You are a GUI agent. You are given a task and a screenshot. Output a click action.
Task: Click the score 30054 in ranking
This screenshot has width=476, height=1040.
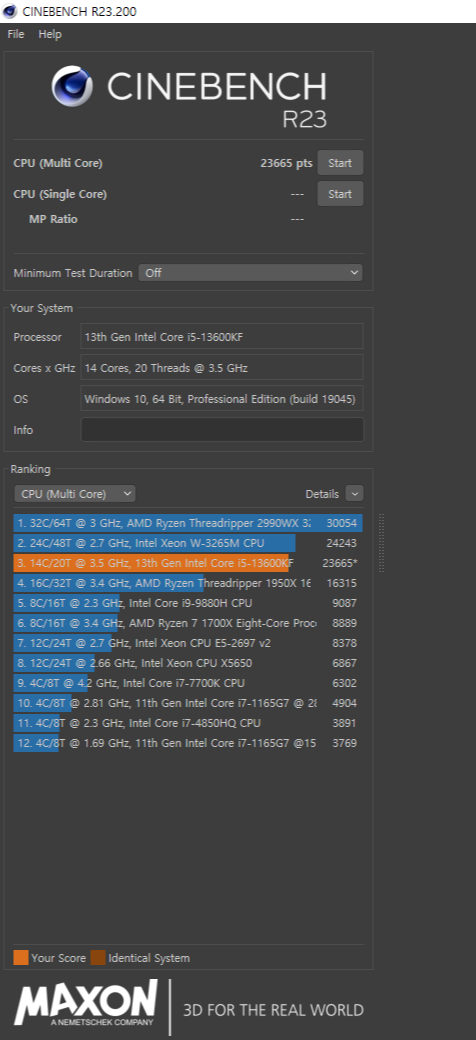pos(341,523)
